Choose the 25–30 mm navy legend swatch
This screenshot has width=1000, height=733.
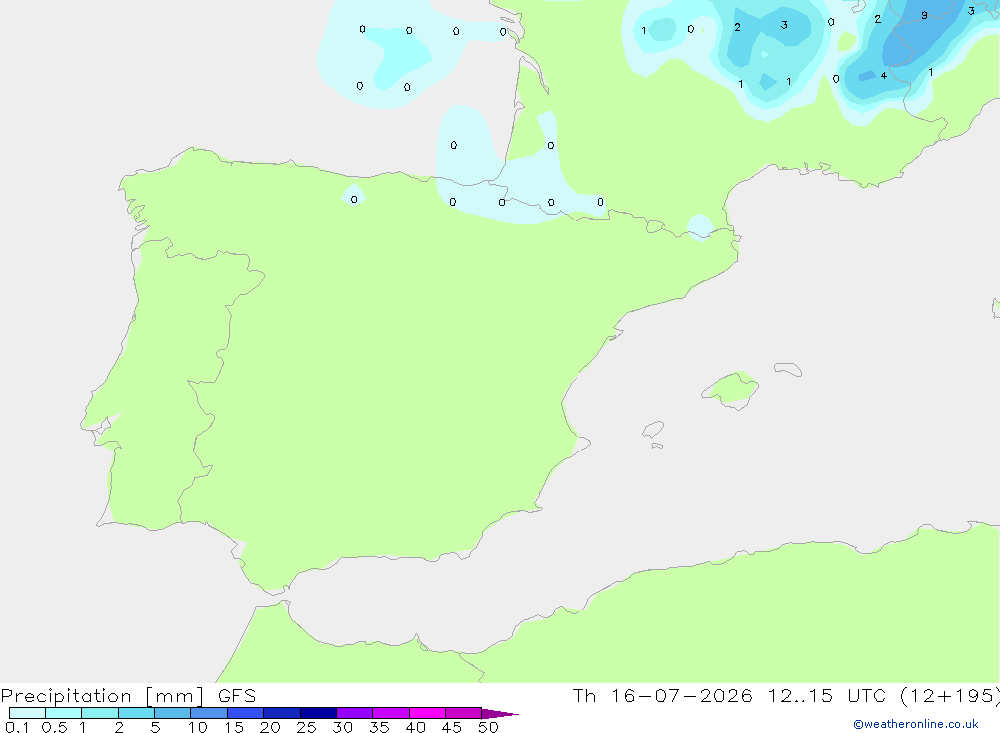(318, 713)
